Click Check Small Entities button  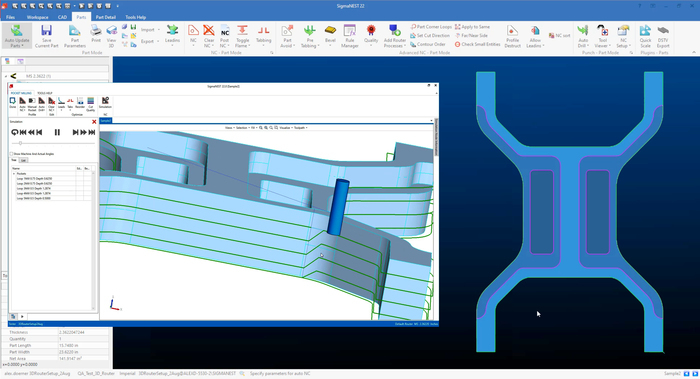pos(477,44)
